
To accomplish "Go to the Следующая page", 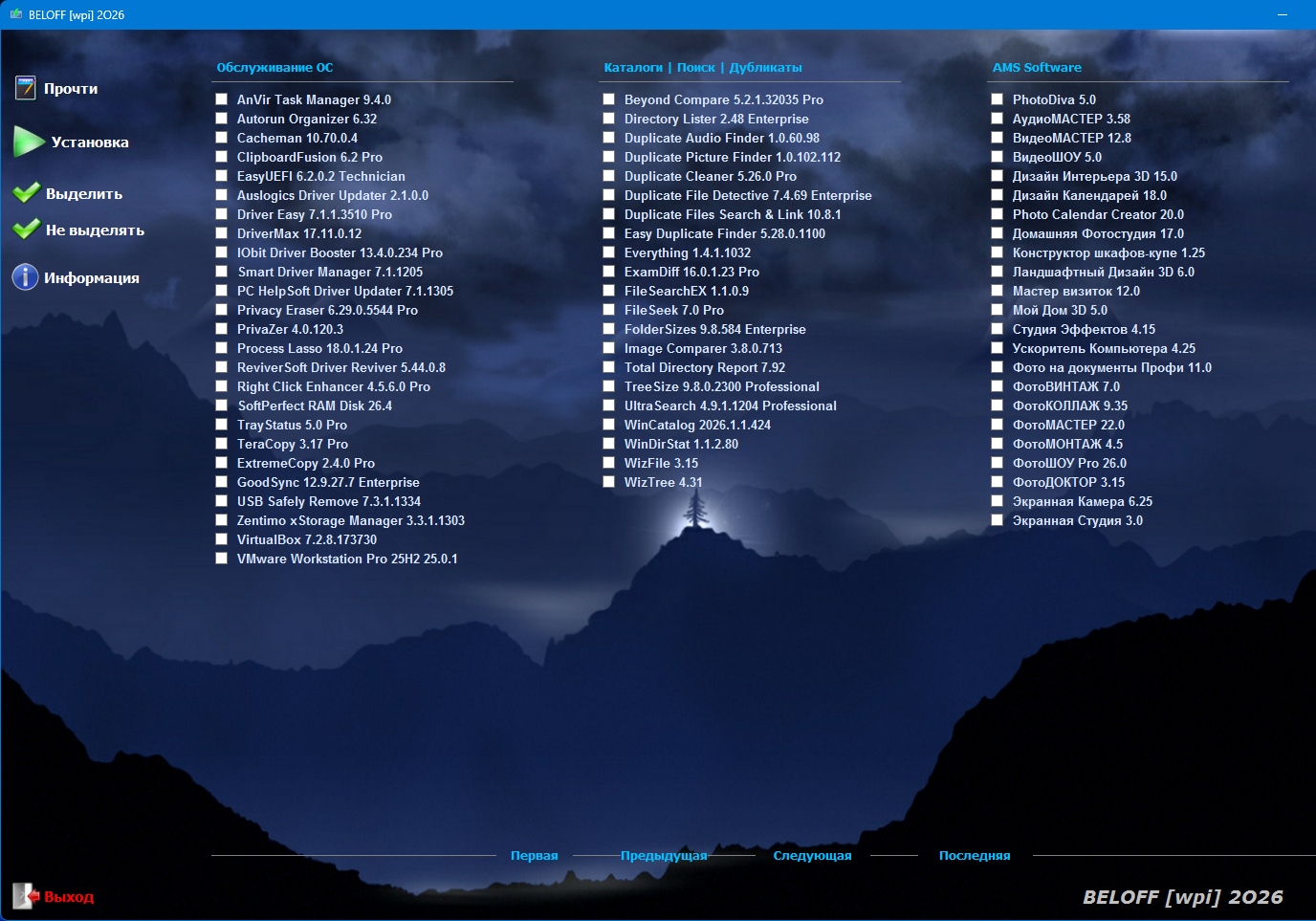I will pos(812,856).
